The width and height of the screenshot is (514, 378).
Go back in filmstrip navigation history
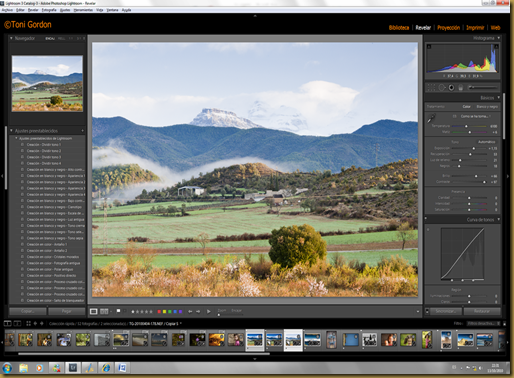tap(35, 323)
